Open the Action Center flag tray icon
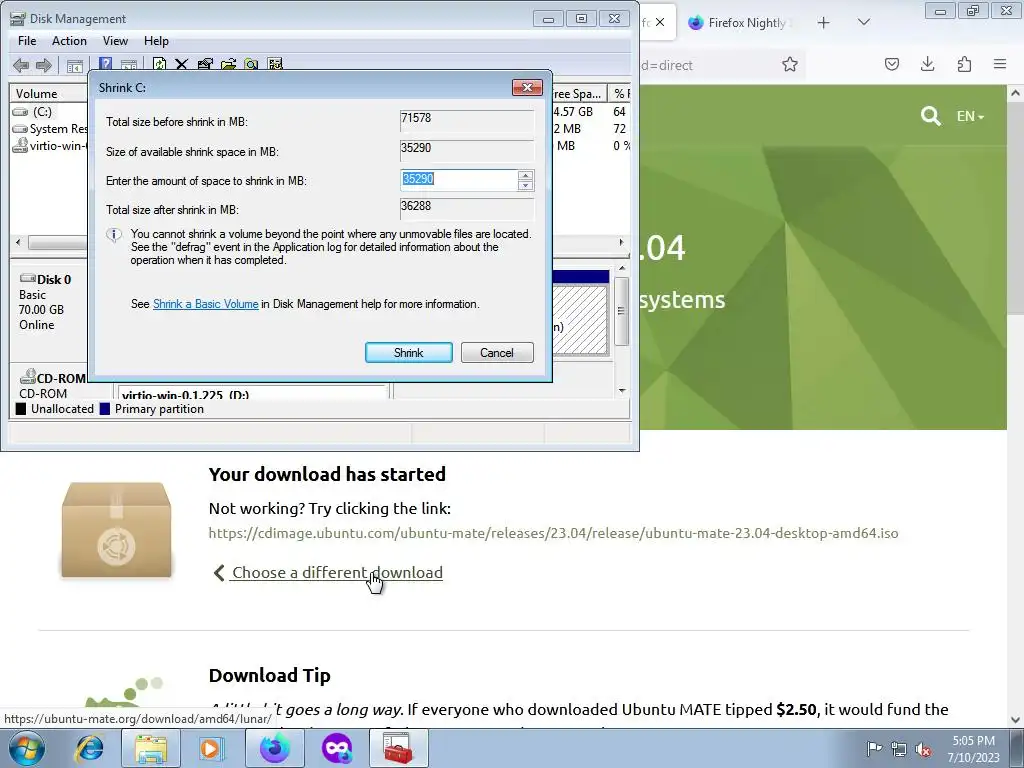Image resolution: width=1024 pixels, height=768 pixels. (874, 748)
